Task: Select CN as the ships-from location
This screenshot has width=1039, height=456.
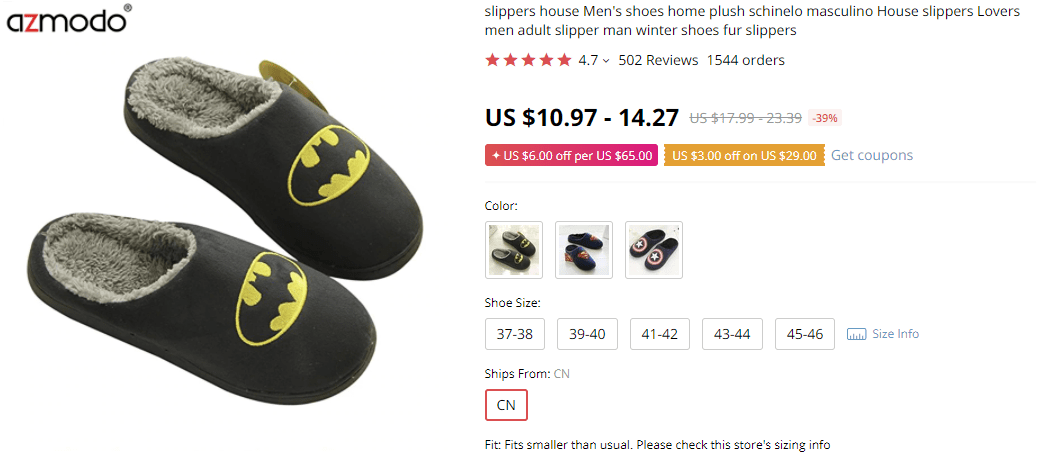Action: point(506,405)
